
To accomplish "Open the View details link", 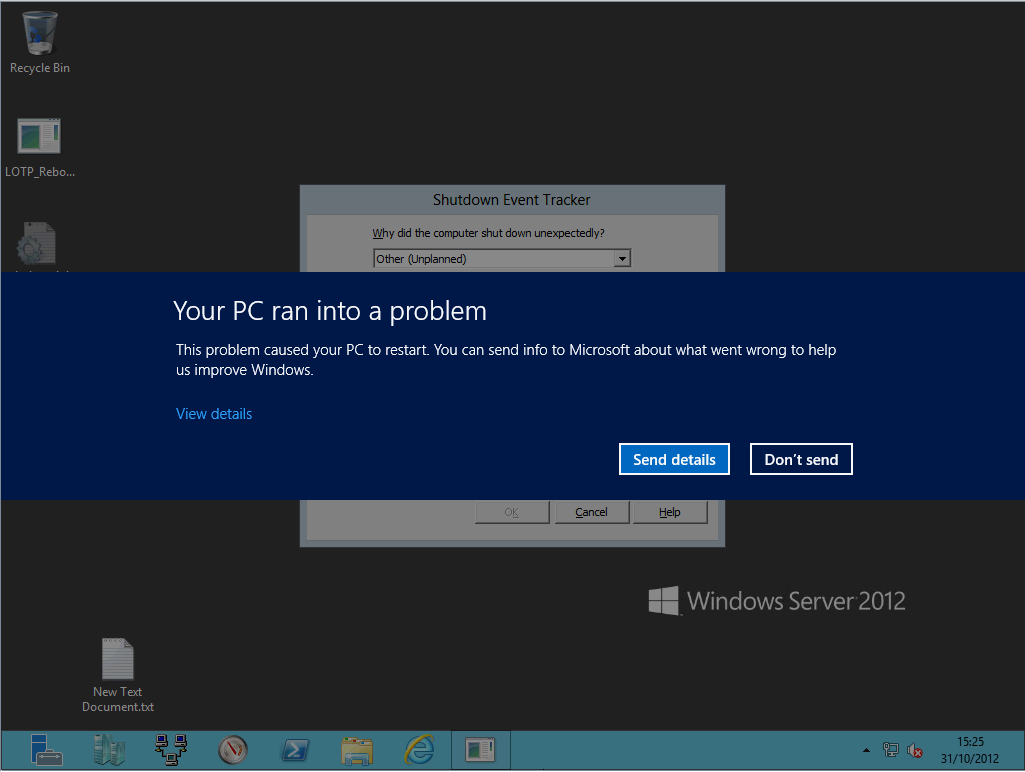I will point(214,414).
